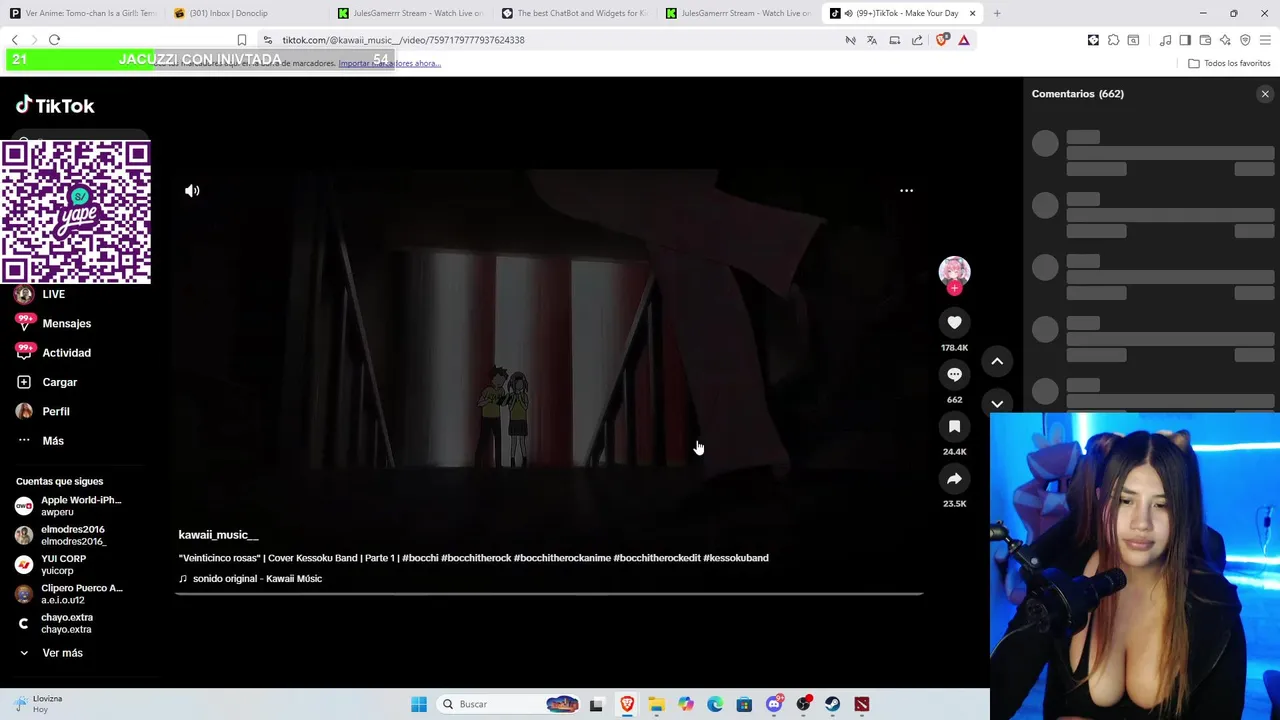
Task: Open the browser extensions puzzle icon
Action: [x=1113, y=40]
